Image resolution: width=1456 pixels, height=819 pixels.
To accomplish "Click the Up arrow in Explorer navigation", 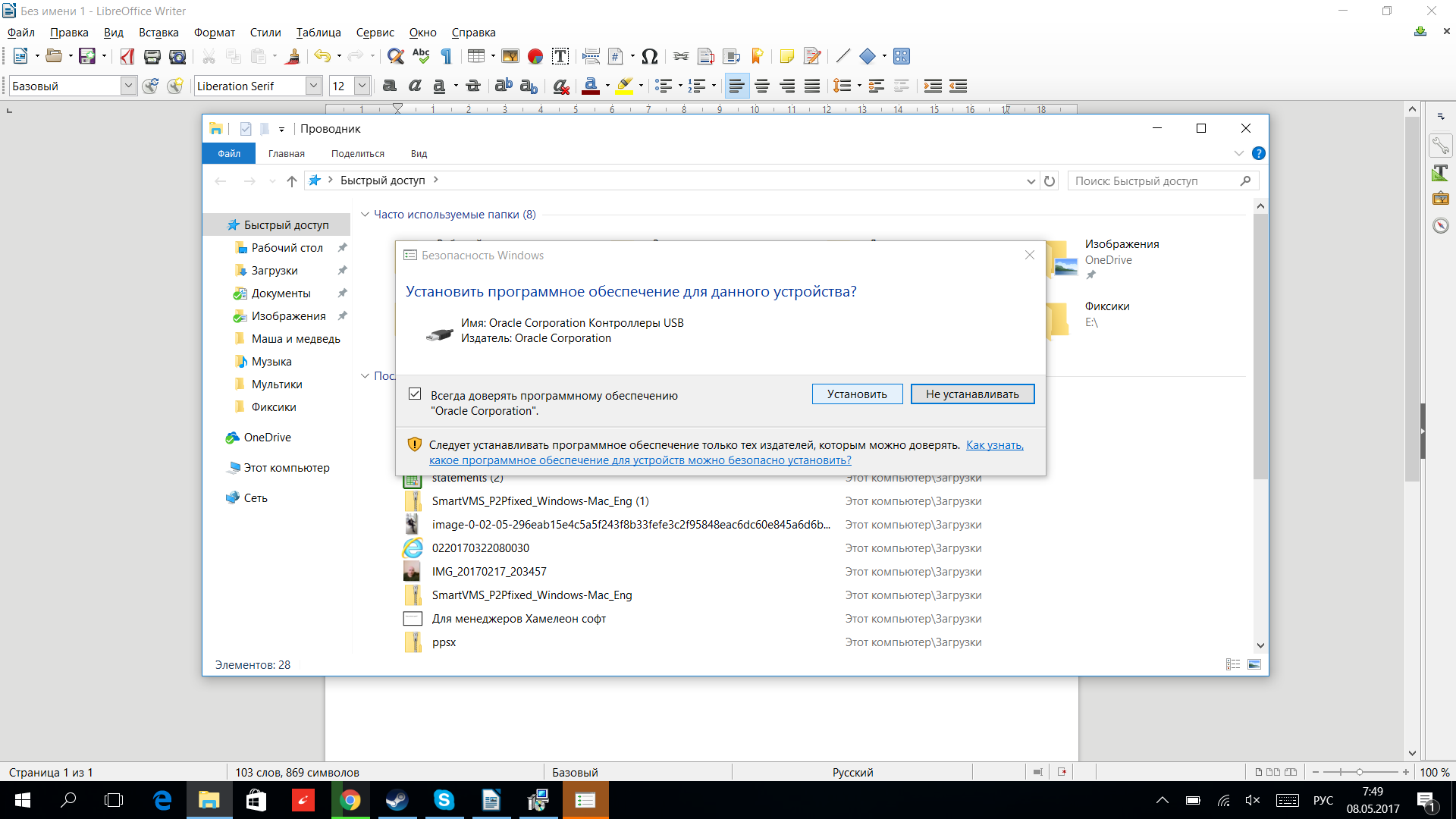I will (292, 180).
